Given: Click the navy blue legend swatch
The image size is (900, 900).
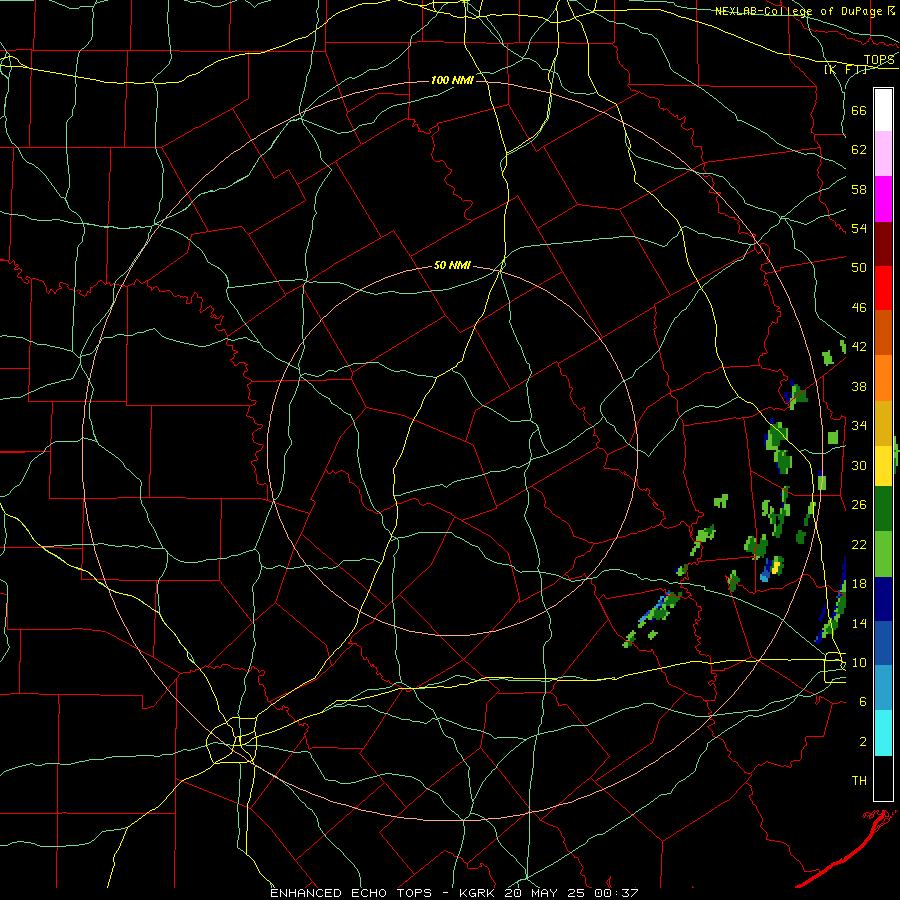Looking at the screenshot, I should pos(883,599).
